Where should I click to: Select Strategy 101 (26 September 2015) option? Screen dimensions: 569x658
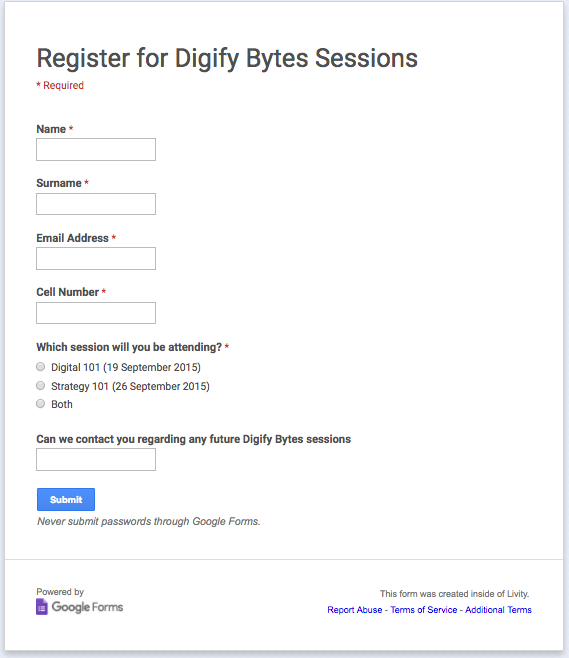[x=40, y=385]
